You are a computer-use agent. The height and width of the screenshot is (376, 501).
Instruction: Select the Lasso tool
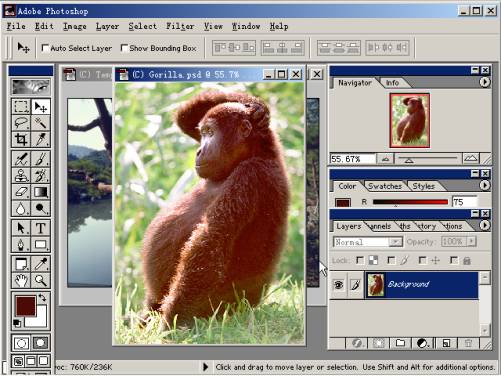(x=21, y=123)
